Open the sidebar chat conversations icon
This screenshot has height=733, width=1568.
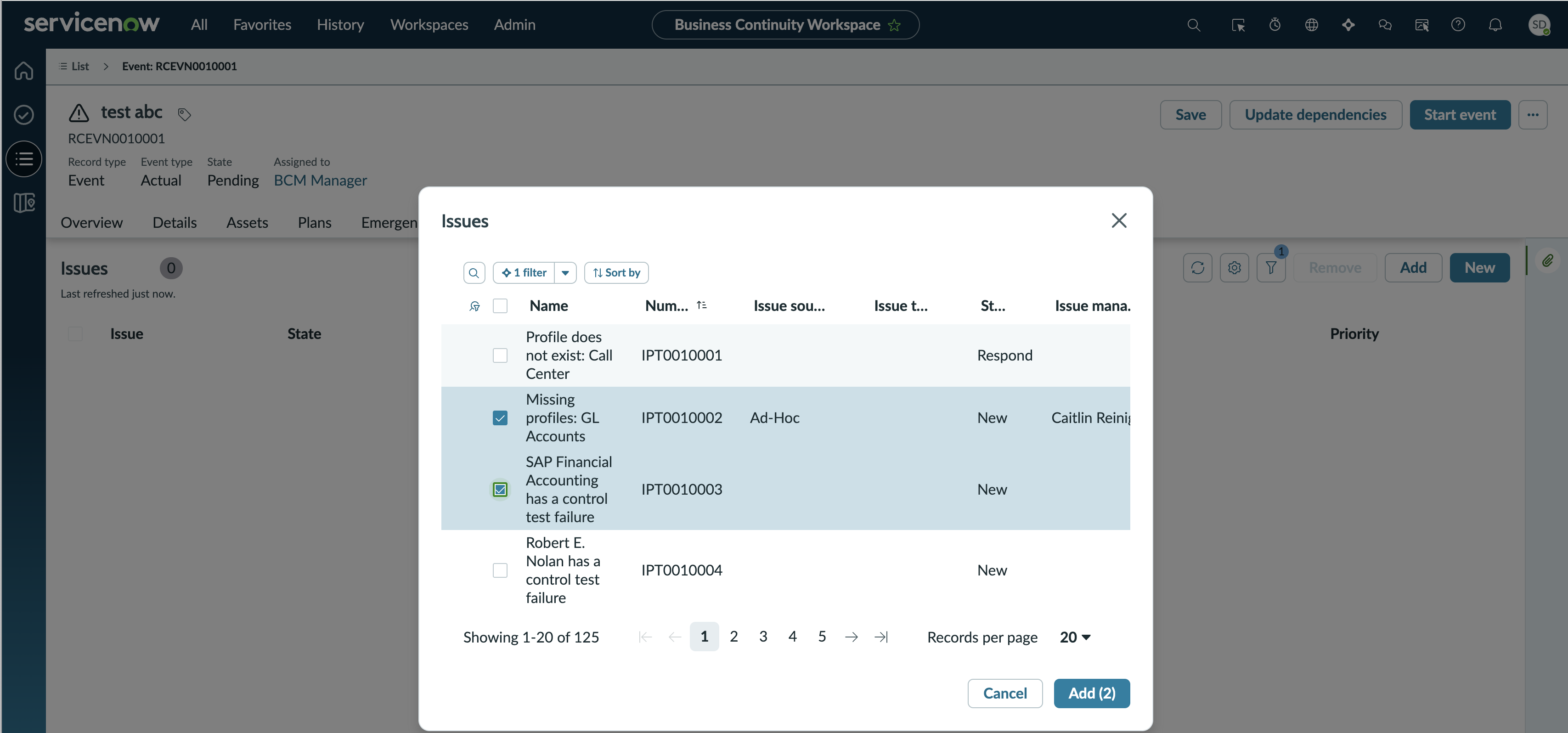(1384, 25)
